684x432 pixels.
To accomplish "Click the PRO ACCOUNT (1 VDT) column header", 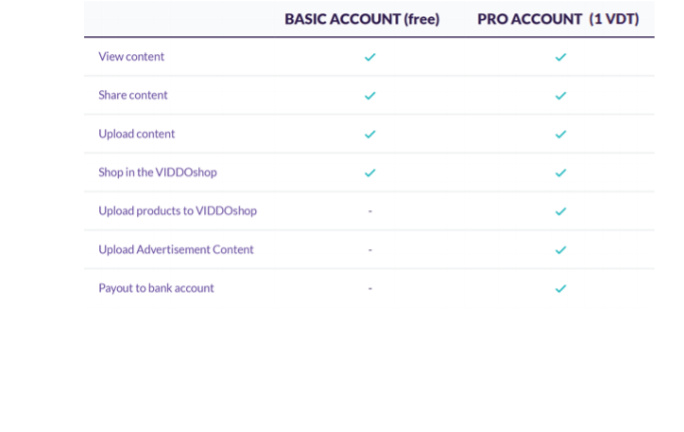I will pyautogui.click(x=558, y=19).
